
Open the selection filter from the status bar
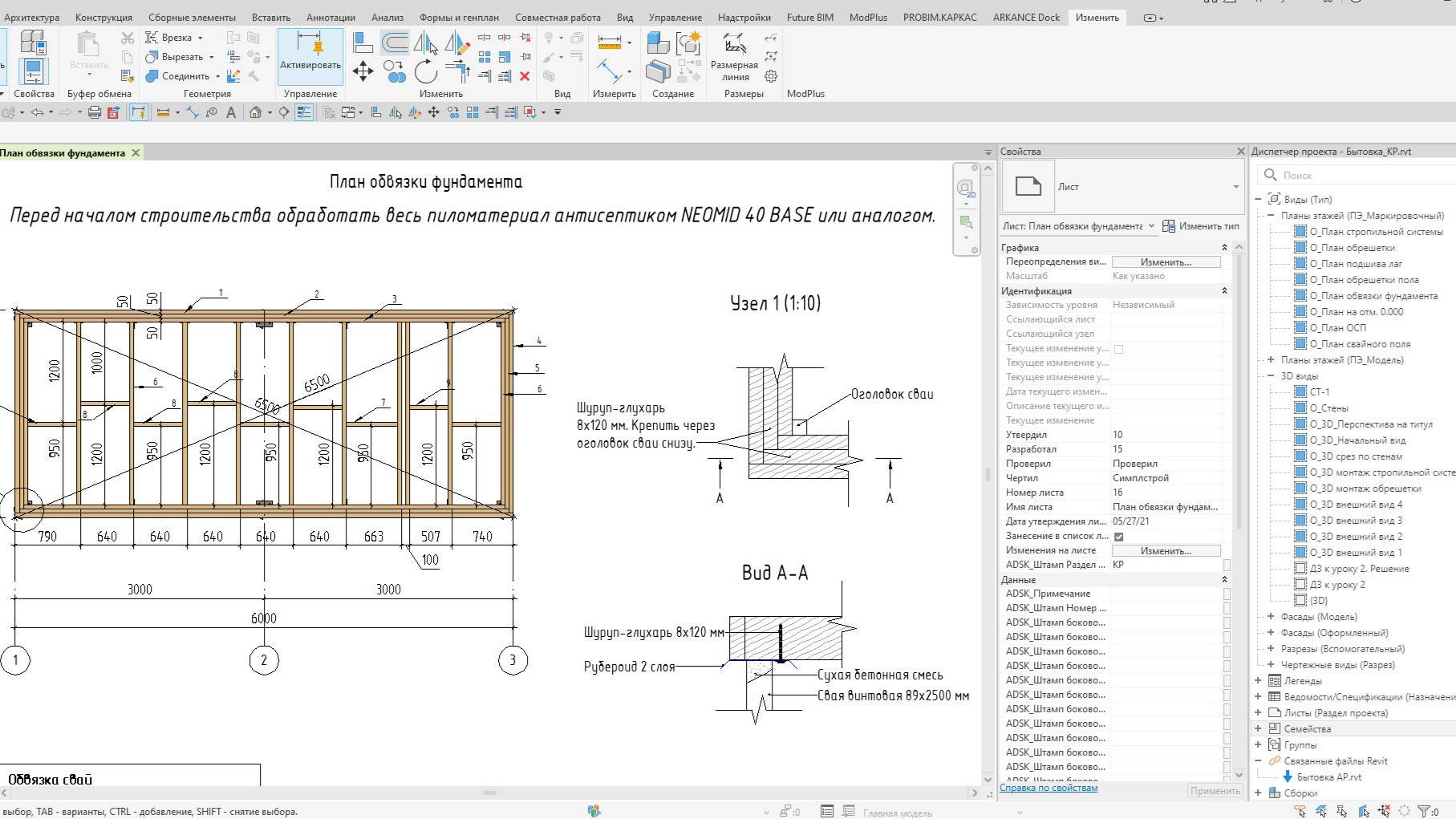pos(1425,810)
